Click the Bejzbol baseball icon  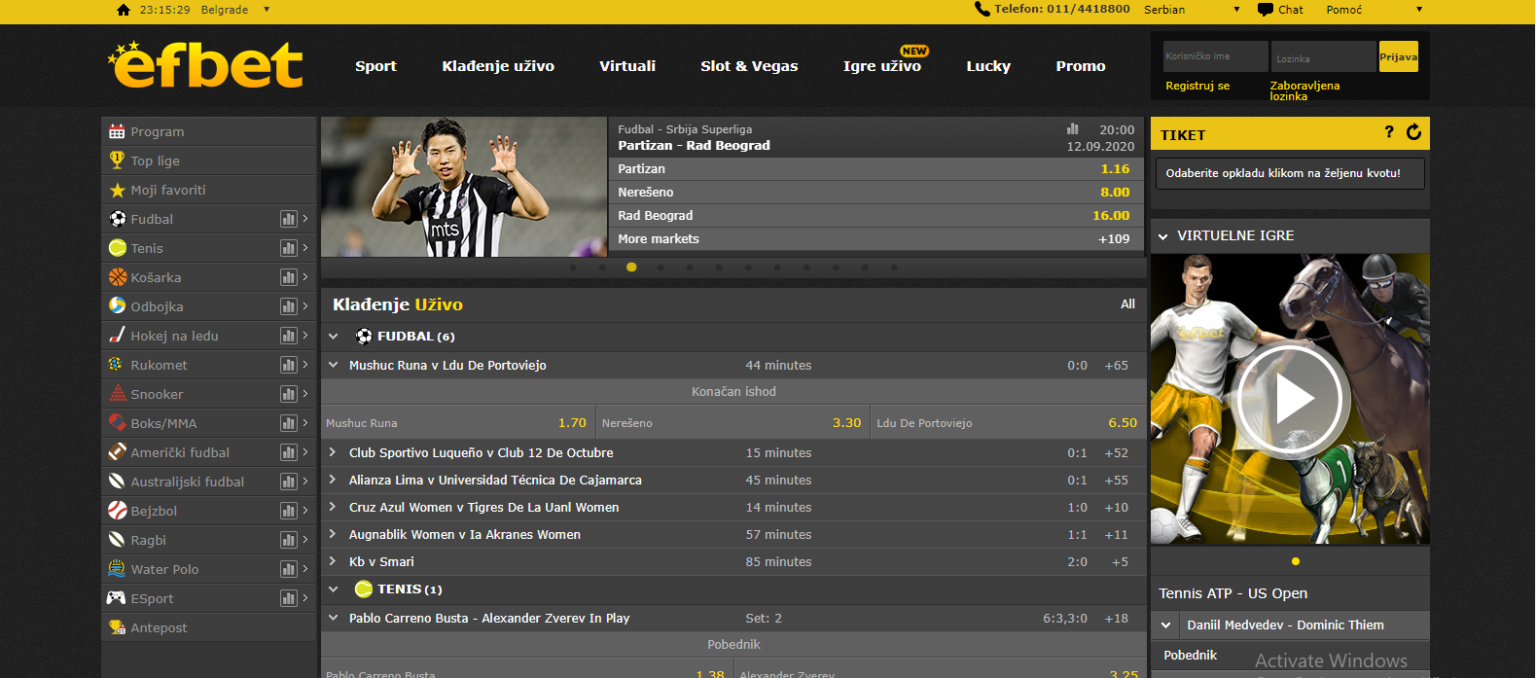point(117,511)
